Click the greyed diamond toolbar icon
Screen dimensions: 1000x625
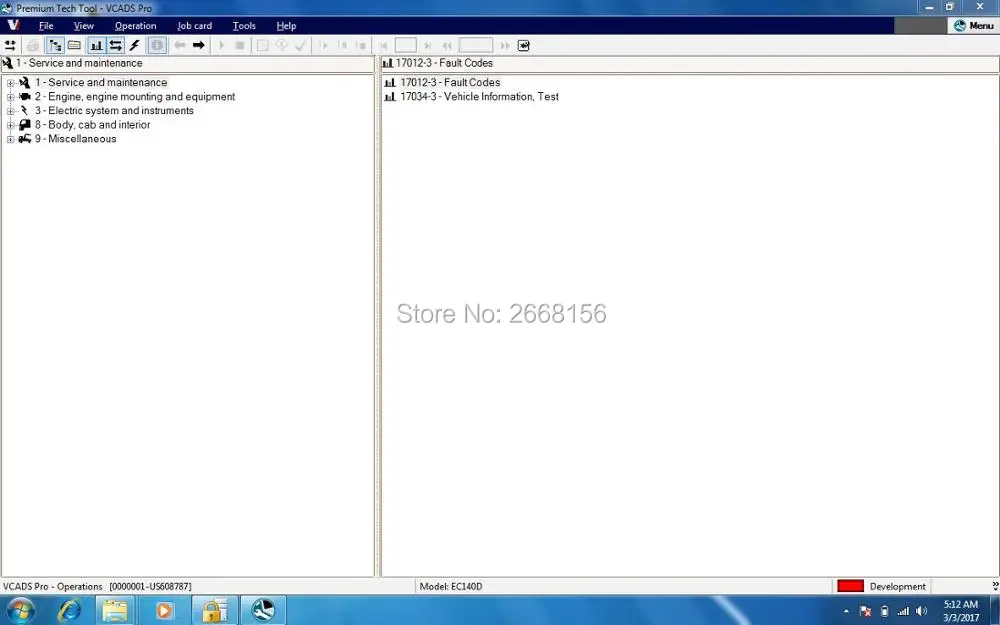click(x=281, y=45)
